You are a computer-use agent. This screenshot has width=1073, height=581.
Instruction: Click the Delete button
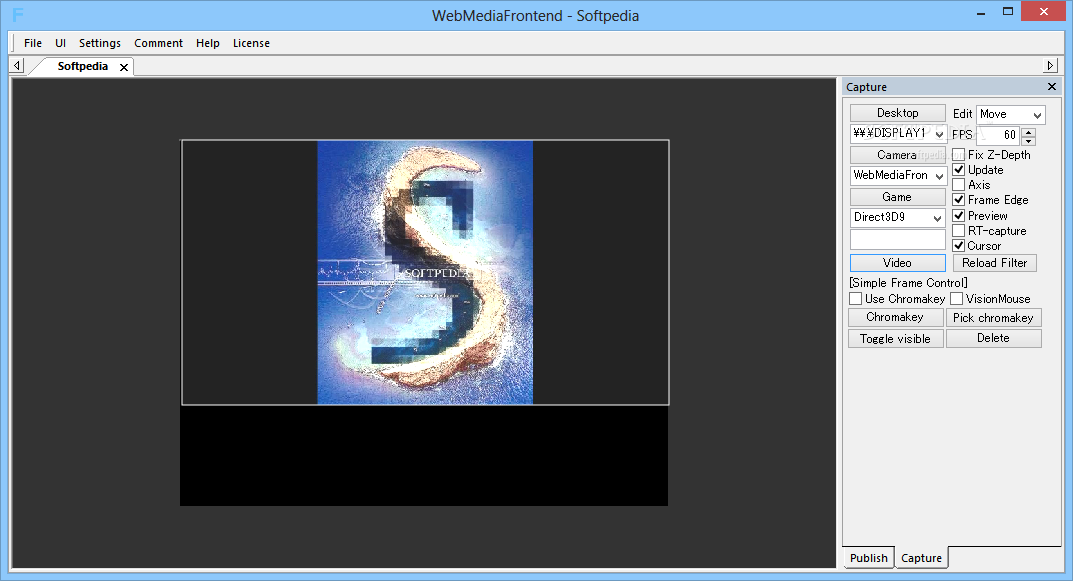[994, 338]
